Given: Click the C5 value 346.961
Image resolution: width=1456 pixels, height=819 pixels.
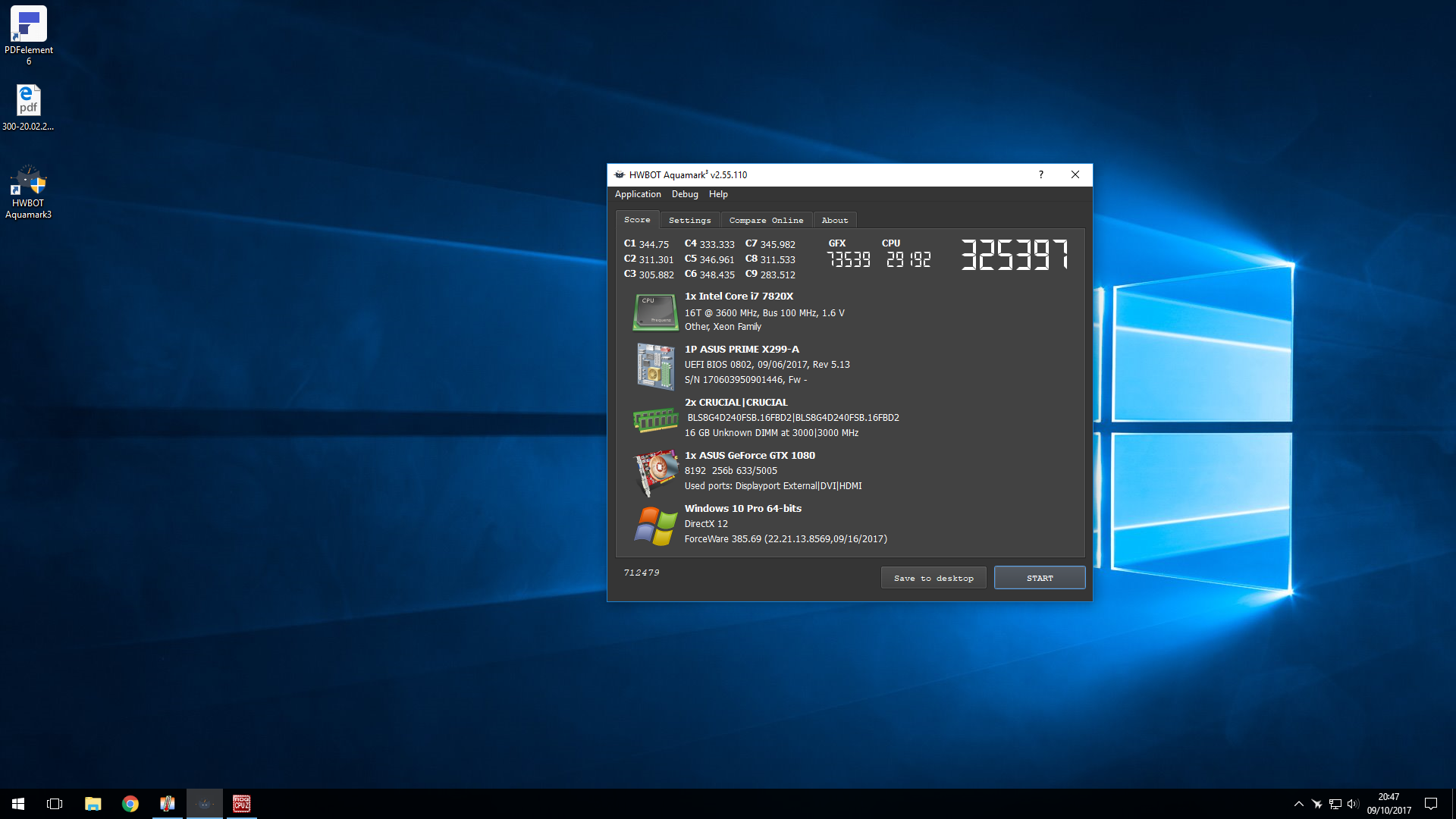Looking at the screenshot, I should (x=717, y=259).
